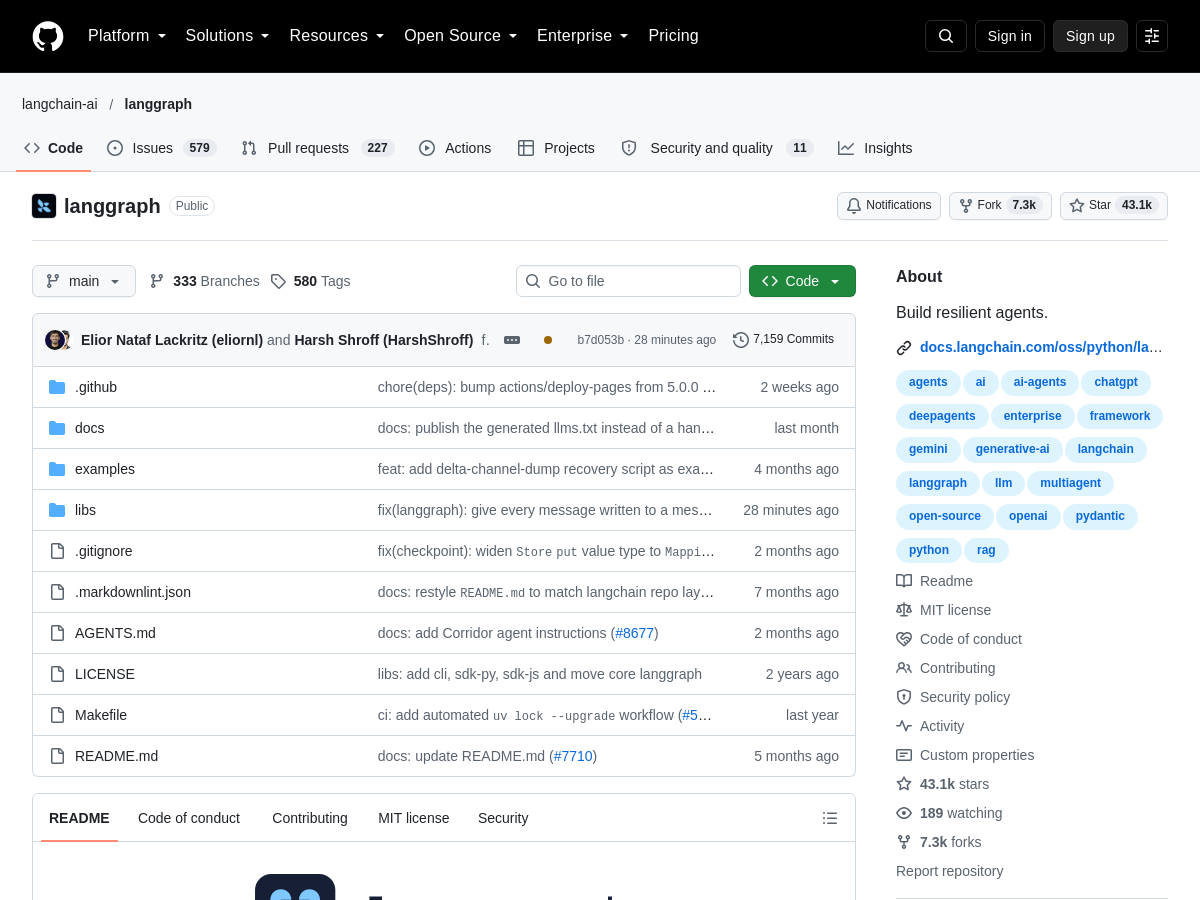Fork the repository with the Fork button
Image resolution: width=1200 pixels, height=900 pixels.
click(1000, 206)
